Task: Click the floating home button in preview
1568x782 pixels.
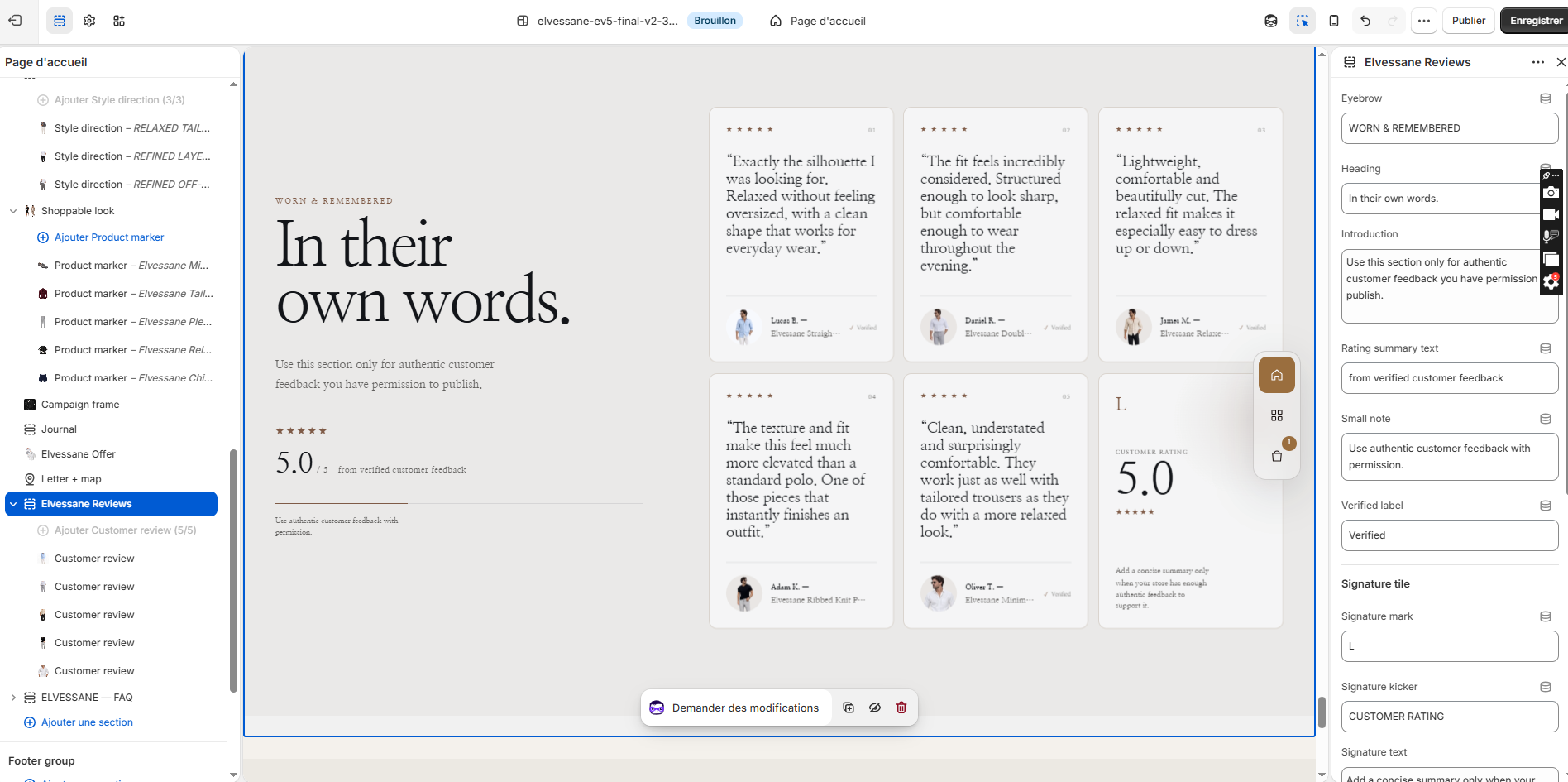Action: point(1277,375)
